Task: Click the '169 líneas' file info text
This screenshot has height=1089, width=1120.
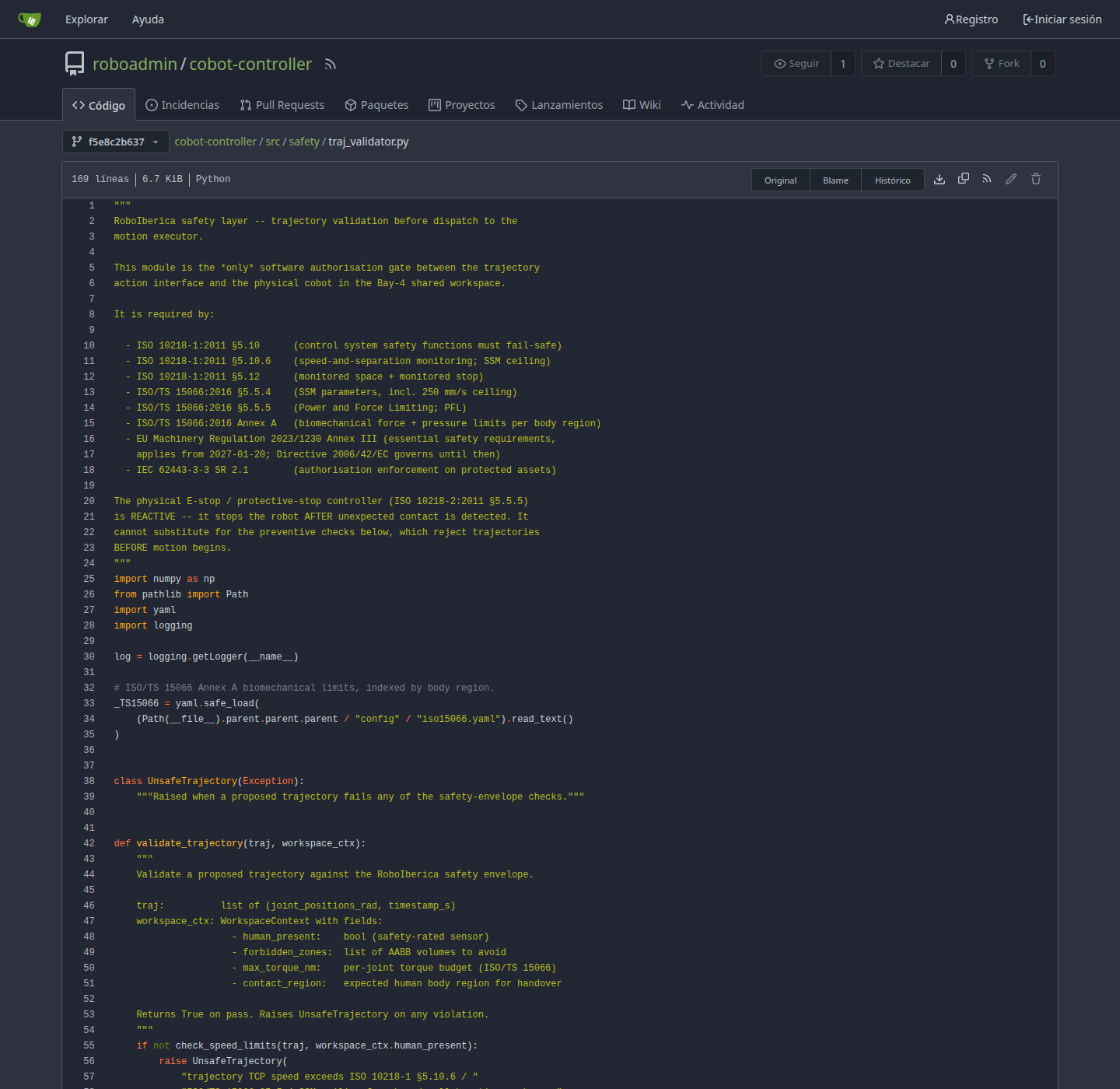Action: [100, 179]
